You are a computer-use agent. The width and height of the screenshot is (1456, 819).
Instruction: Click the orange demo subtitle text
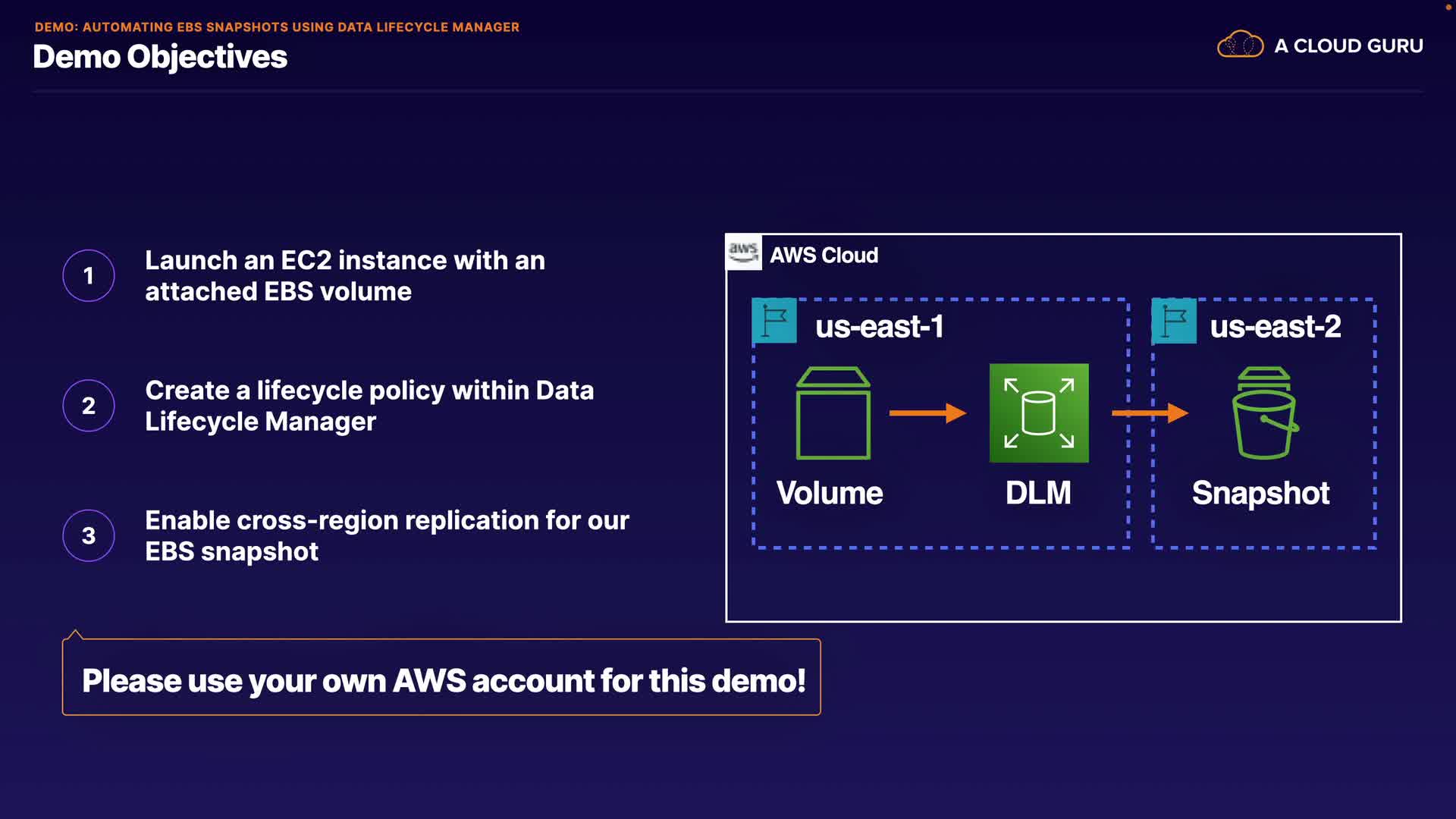point(277,27)
